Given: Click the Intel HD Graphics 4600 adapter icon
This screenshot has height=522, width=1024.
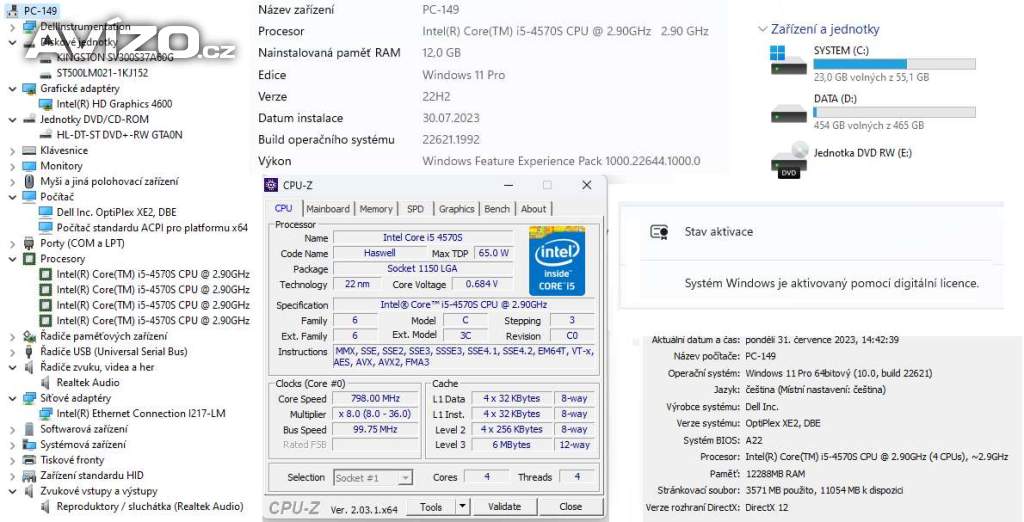Looking at the screenshot, I should [x=45, y=104].
